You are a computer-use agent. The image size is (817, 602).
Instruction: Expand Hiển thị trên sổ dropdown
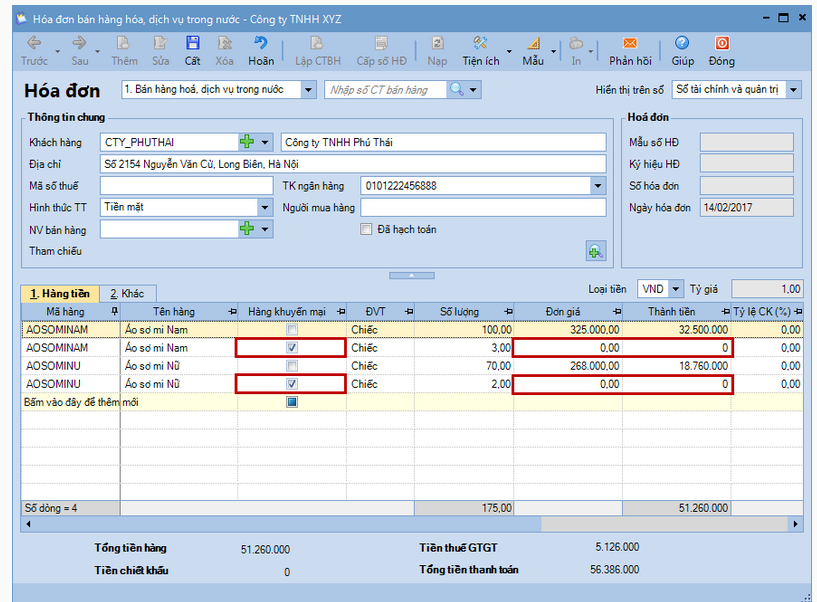click(x=793, y=90)
